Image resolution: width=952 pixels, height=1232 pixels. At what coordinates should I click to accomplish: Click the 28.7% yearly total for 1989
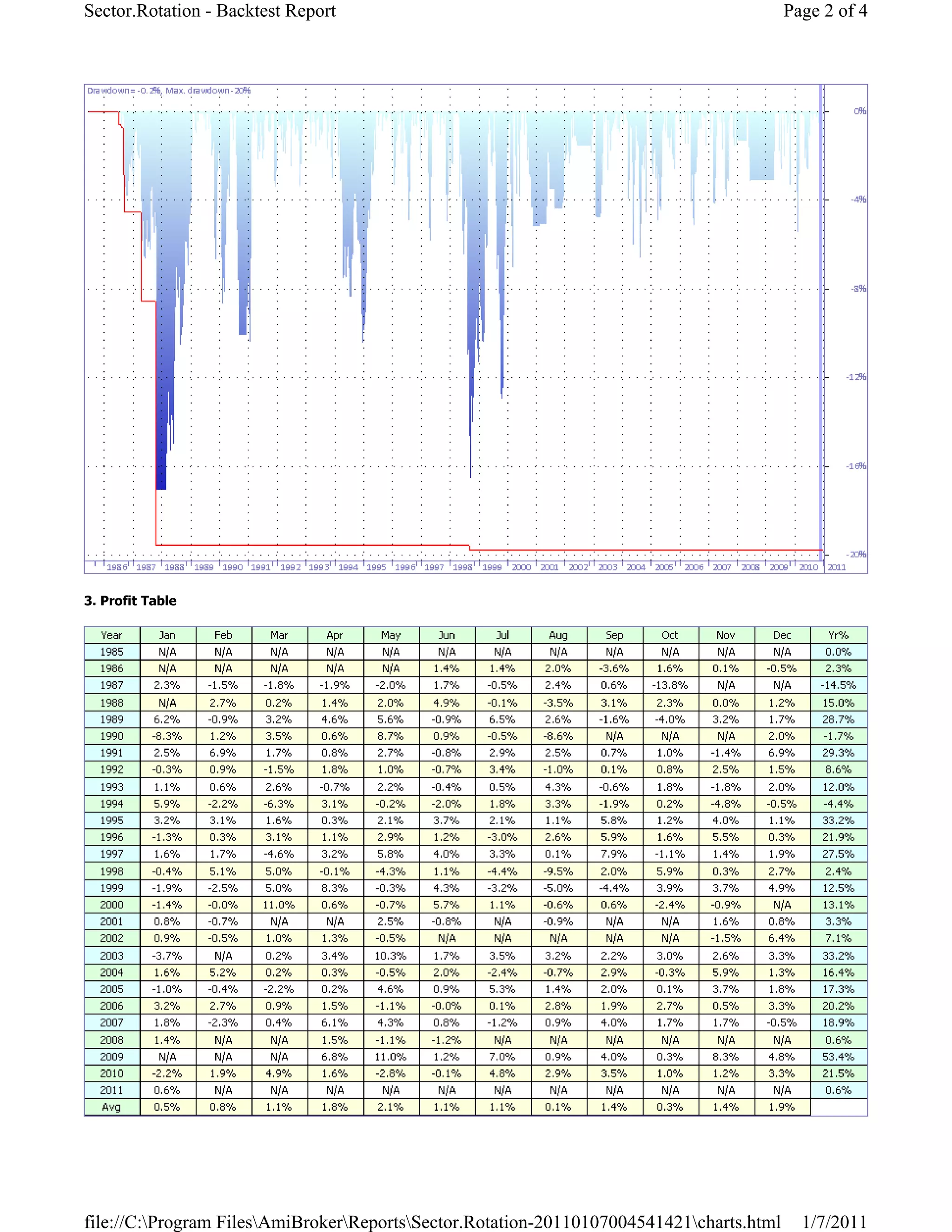coord(839,720)
